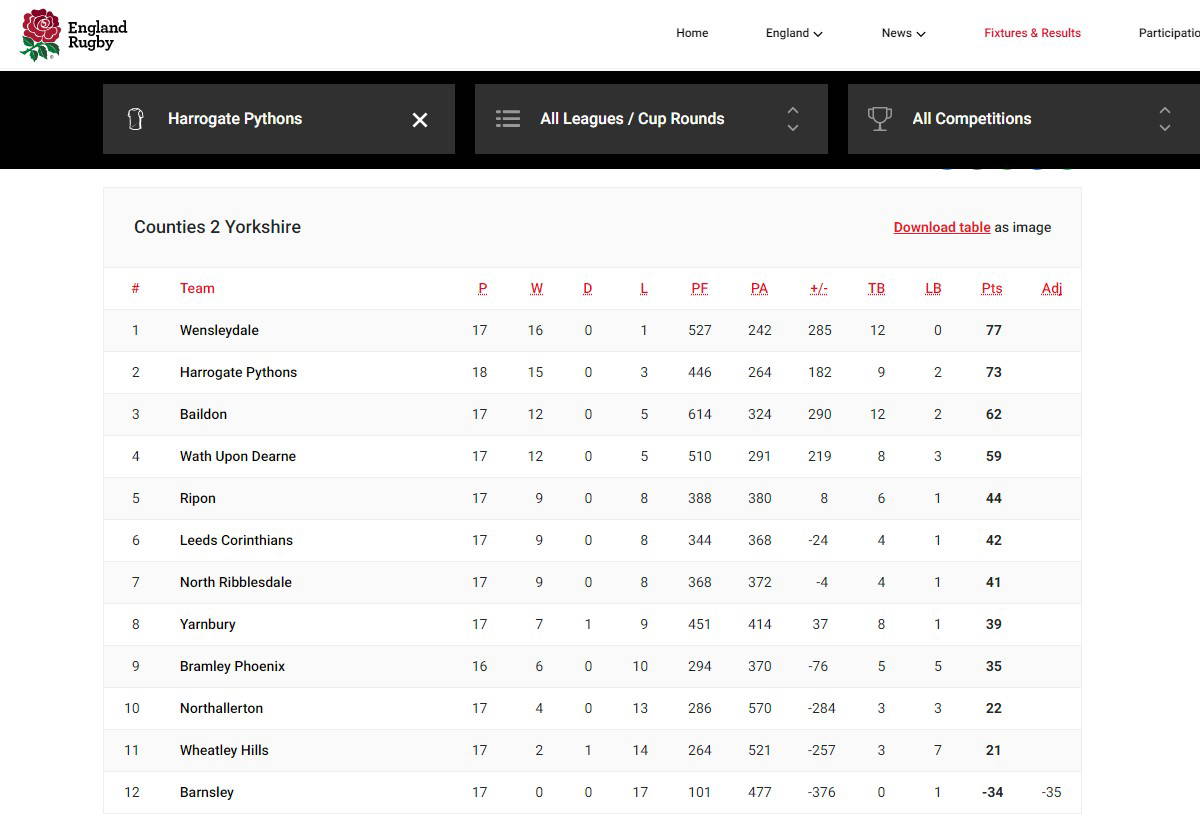The width and height of the screenshot is (1200, 833).
Task: Click the trophy icon for competitions
Action: pos(880,119)
